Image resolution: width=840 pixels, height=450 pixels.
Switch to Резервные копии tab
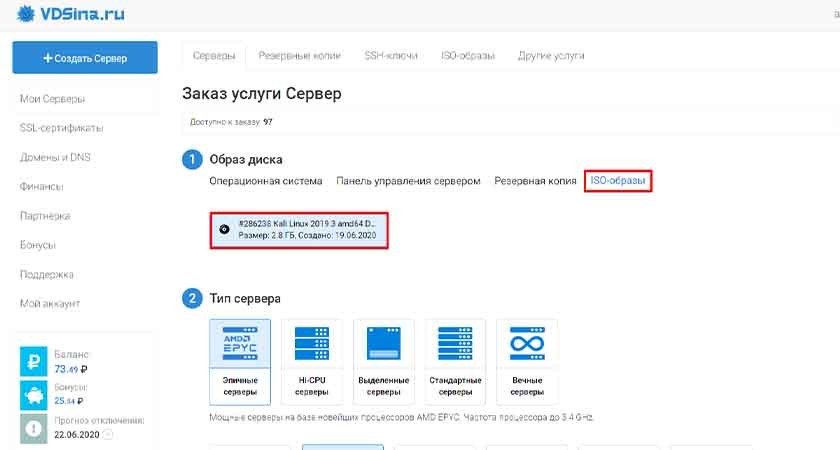click(299, 56)
